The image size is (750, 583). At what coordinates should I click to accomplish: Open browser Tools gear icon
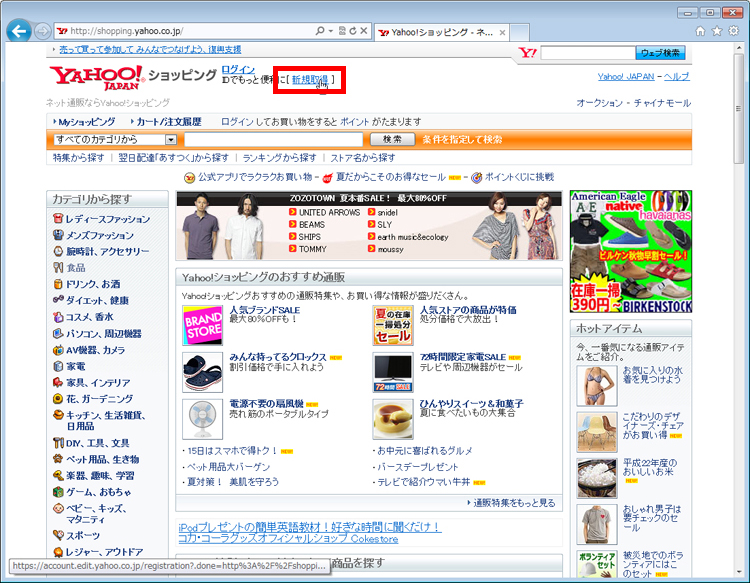(733, 31)
